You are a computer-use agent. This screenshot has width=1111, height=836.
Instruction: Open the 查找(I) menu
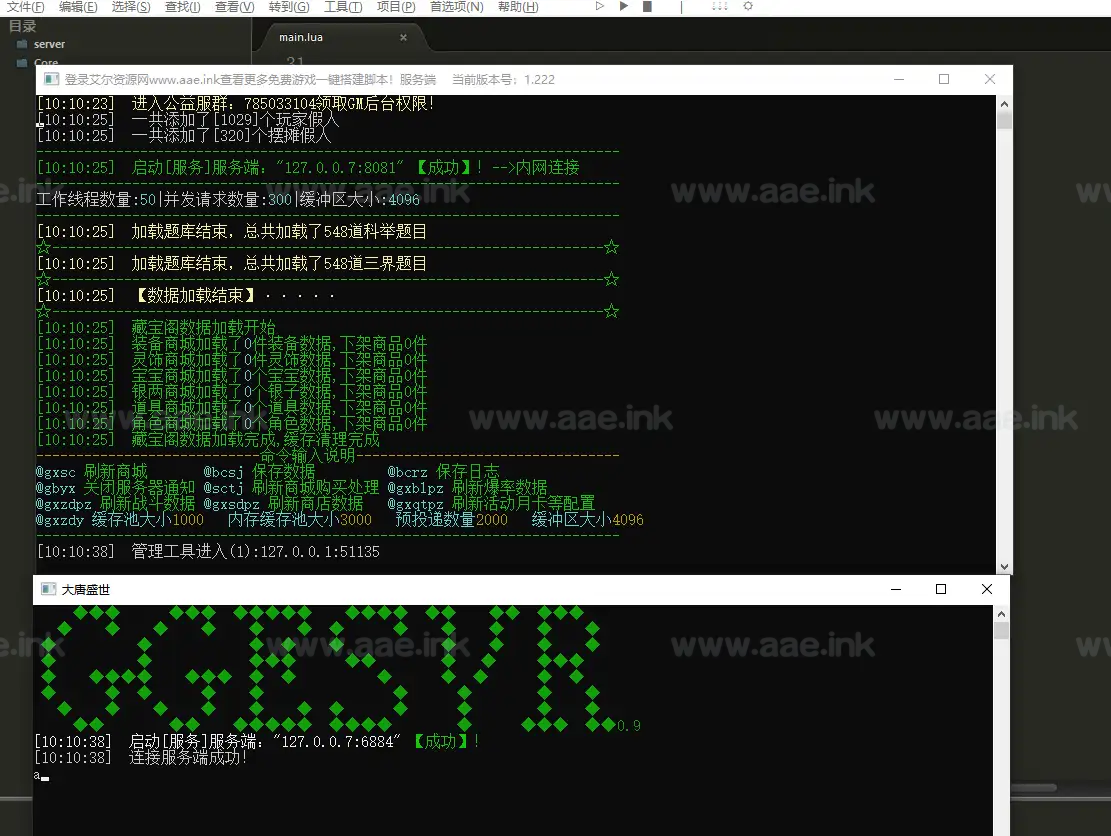tap(182, 7)
